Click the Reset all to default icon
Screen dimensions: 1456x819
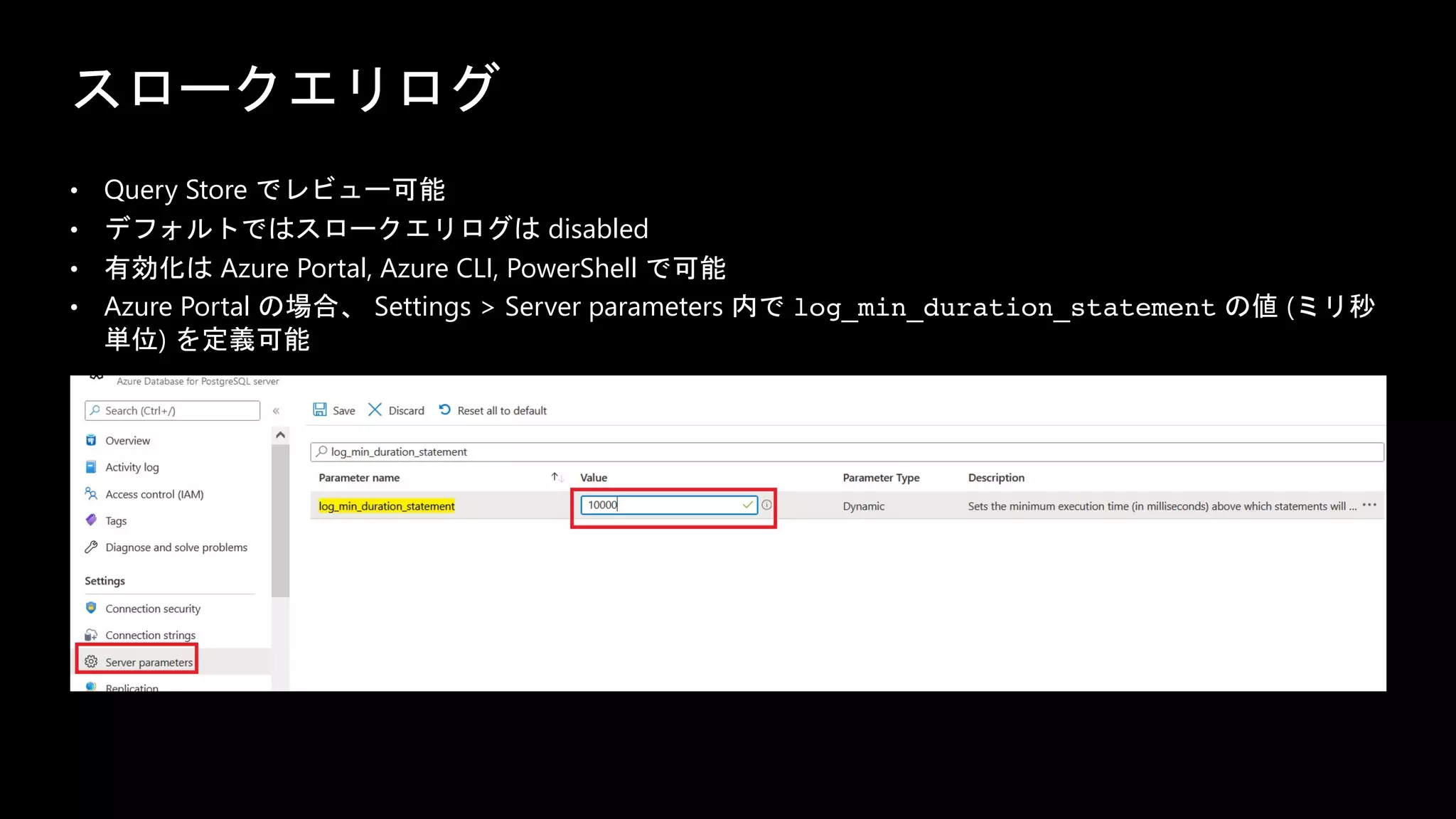[444, 409]
